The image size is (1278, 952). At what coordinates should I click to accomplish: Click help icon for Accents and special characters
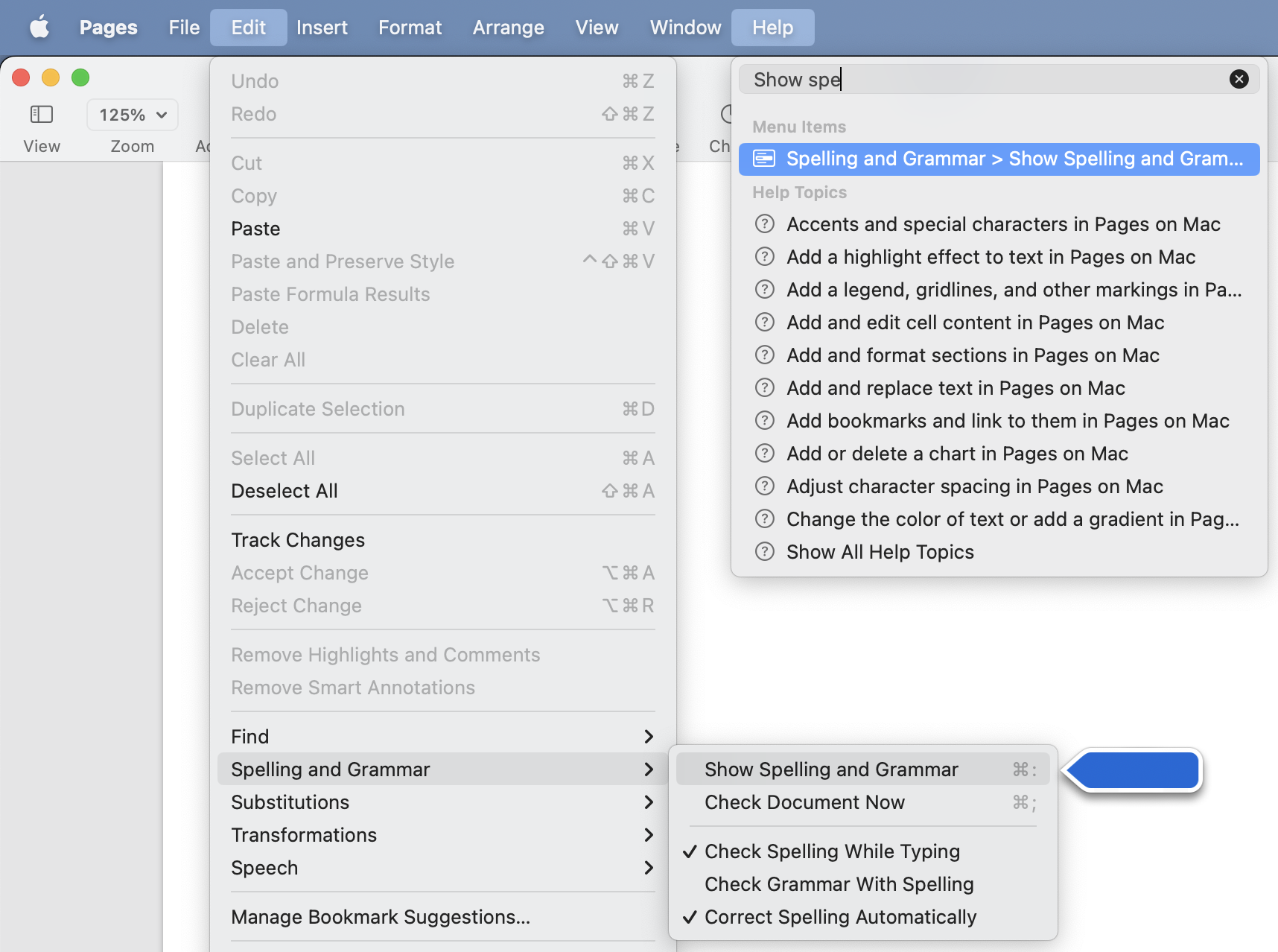coord(765,223)
